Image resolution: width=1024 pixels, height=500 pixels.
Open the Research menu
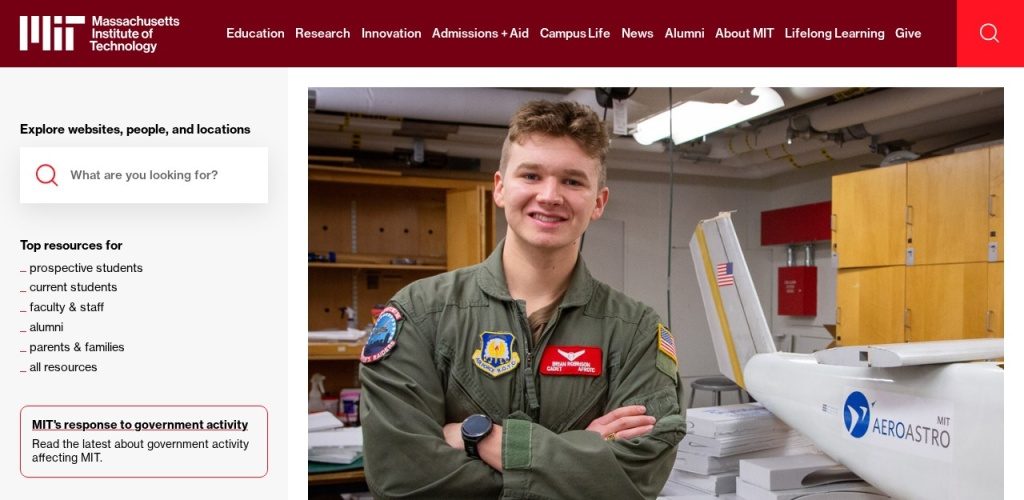coord(323,33)
